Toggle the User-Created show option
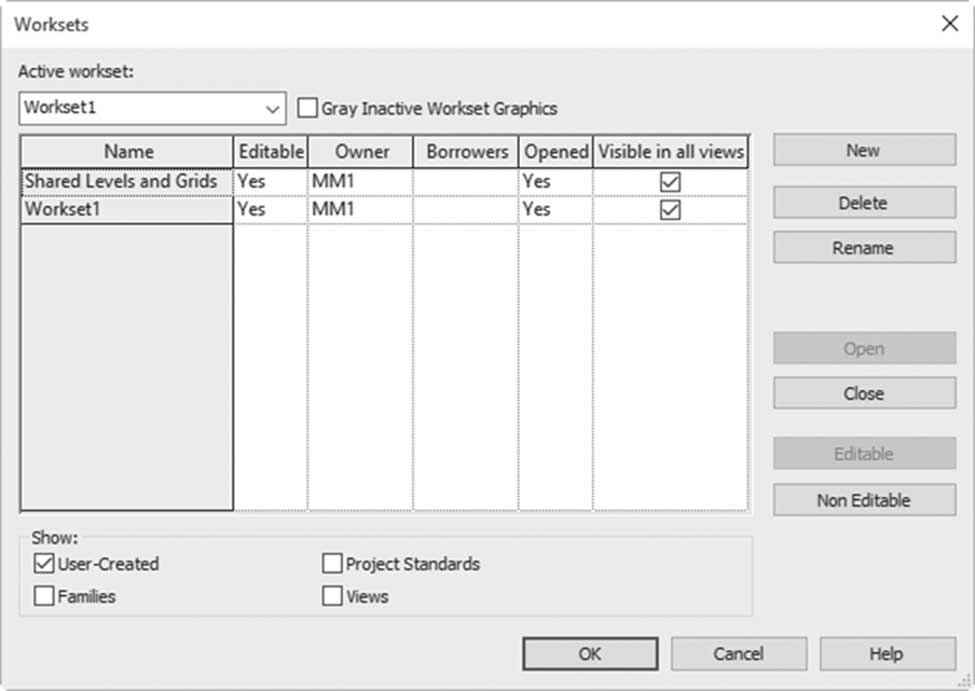Screen dimensions: 975x691 44,563
